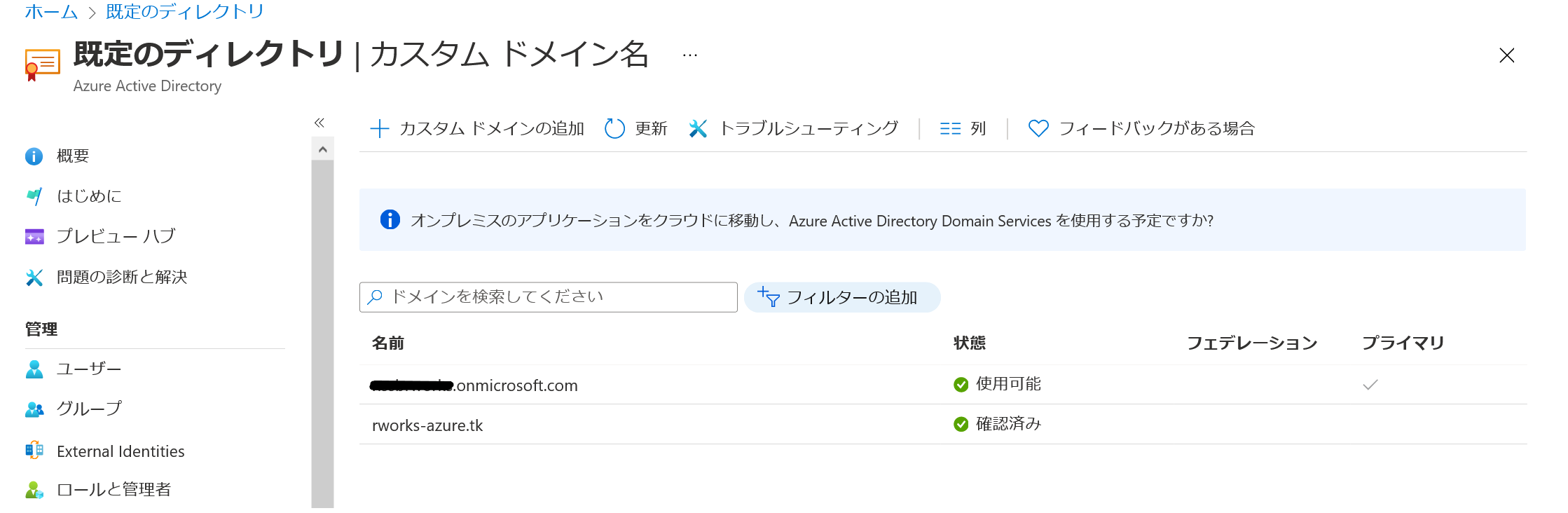Click the 列 columns list icon
This screenshot has height=513, width=1568.
click(950, 128)
